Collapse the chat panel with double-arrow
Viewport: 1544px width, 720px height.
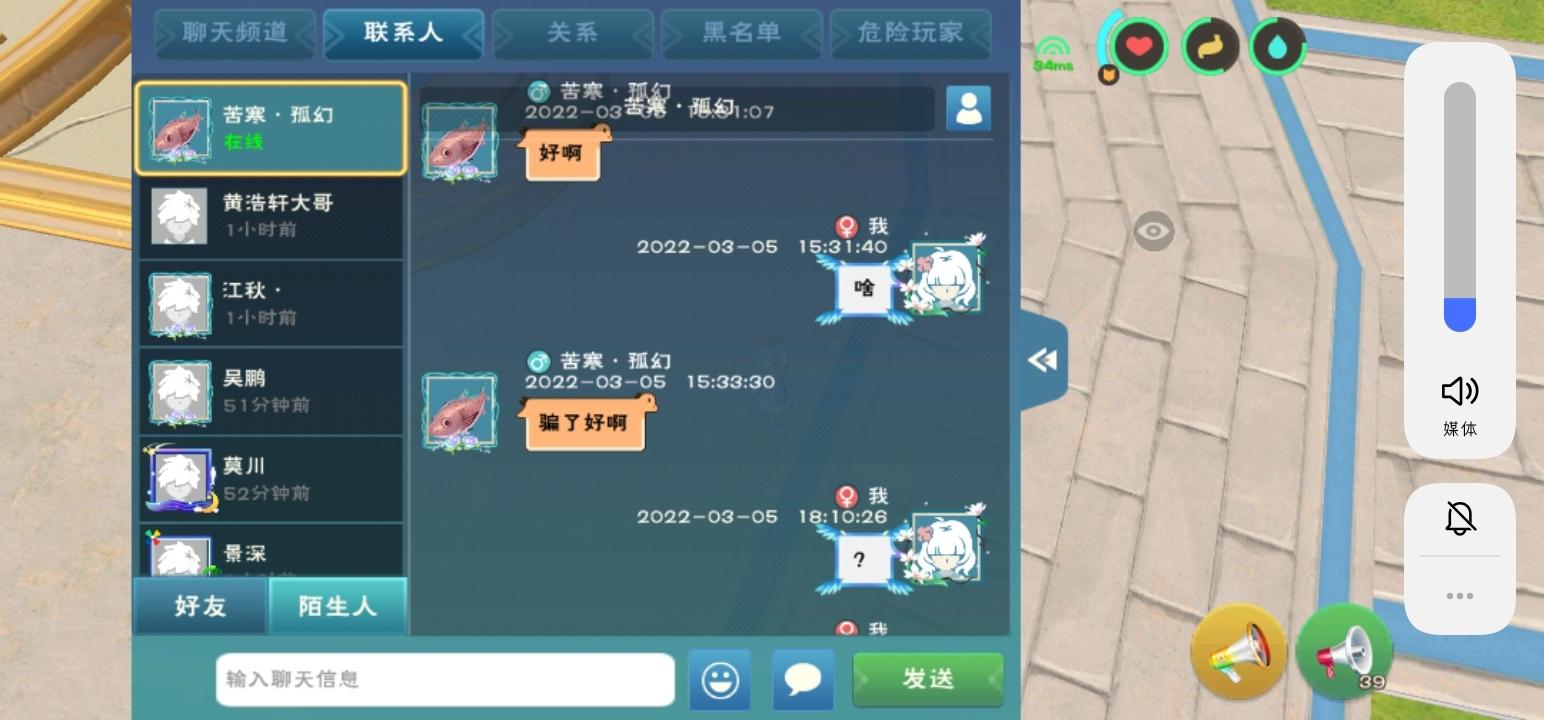1043,360
